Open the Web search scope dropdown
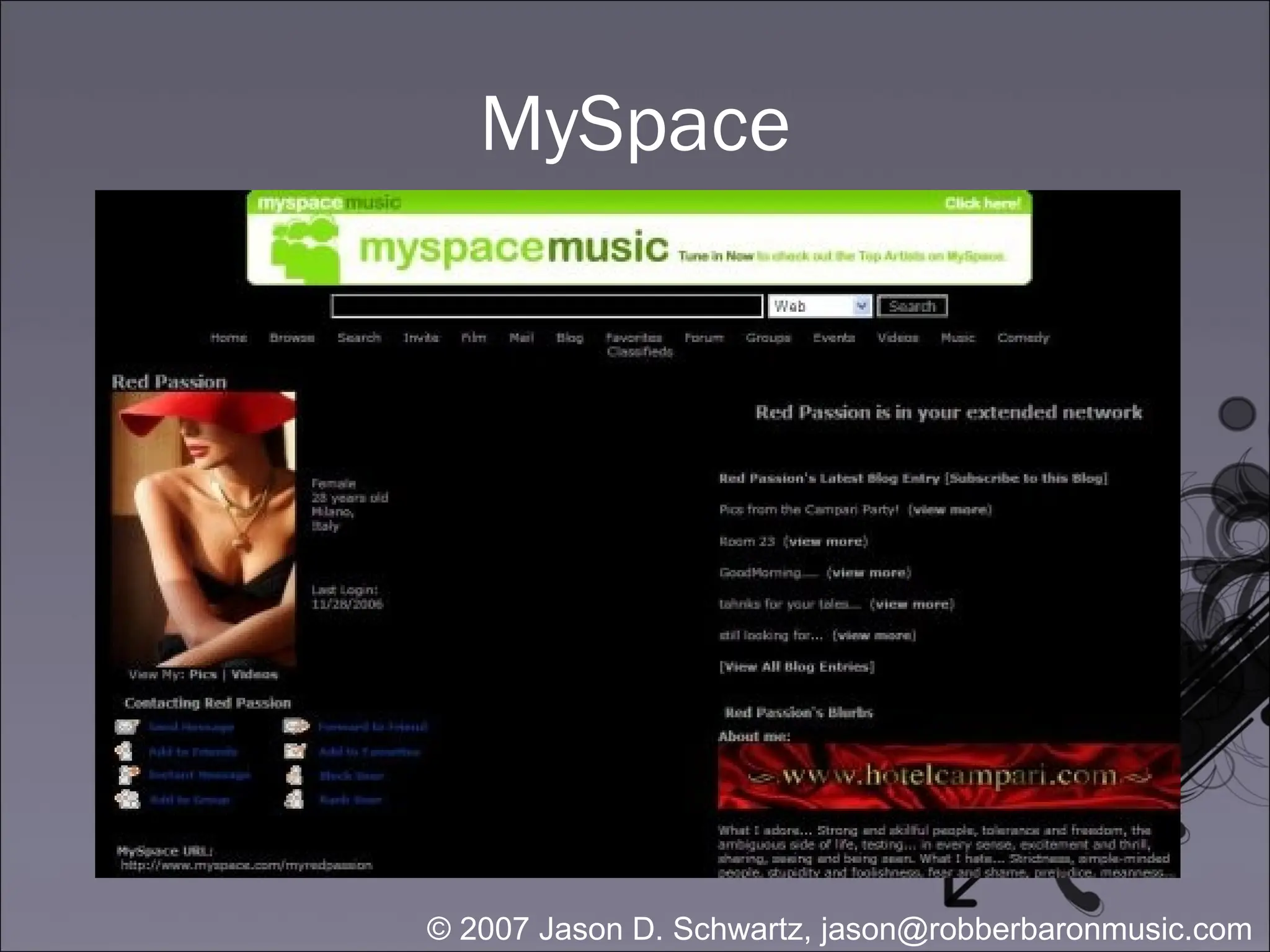This screenshot has width=1270, height=952. click(x=820, y=306)
